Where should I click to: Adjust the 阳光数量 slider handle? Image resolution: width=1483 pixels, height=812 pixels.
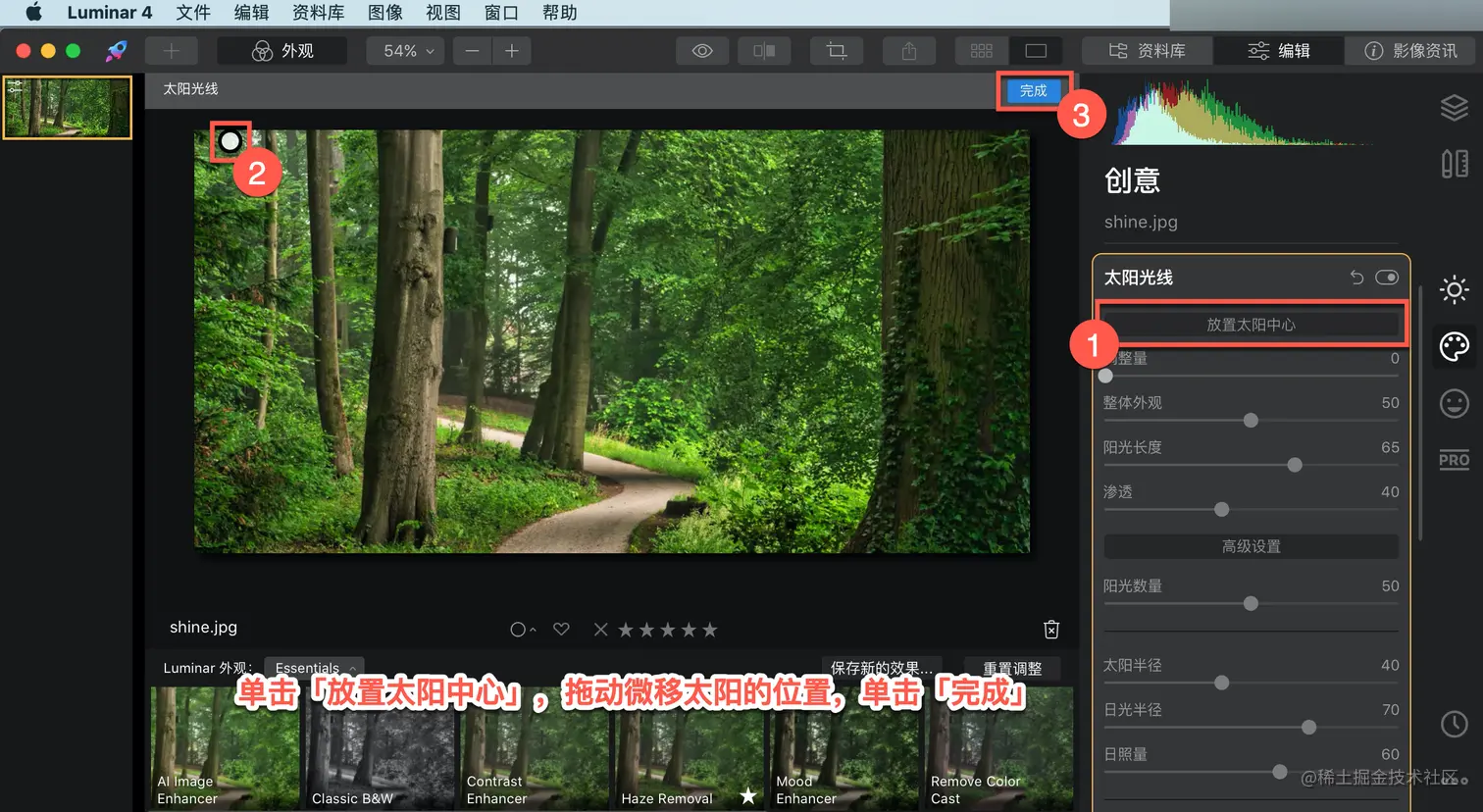[x=1251, y=604]
